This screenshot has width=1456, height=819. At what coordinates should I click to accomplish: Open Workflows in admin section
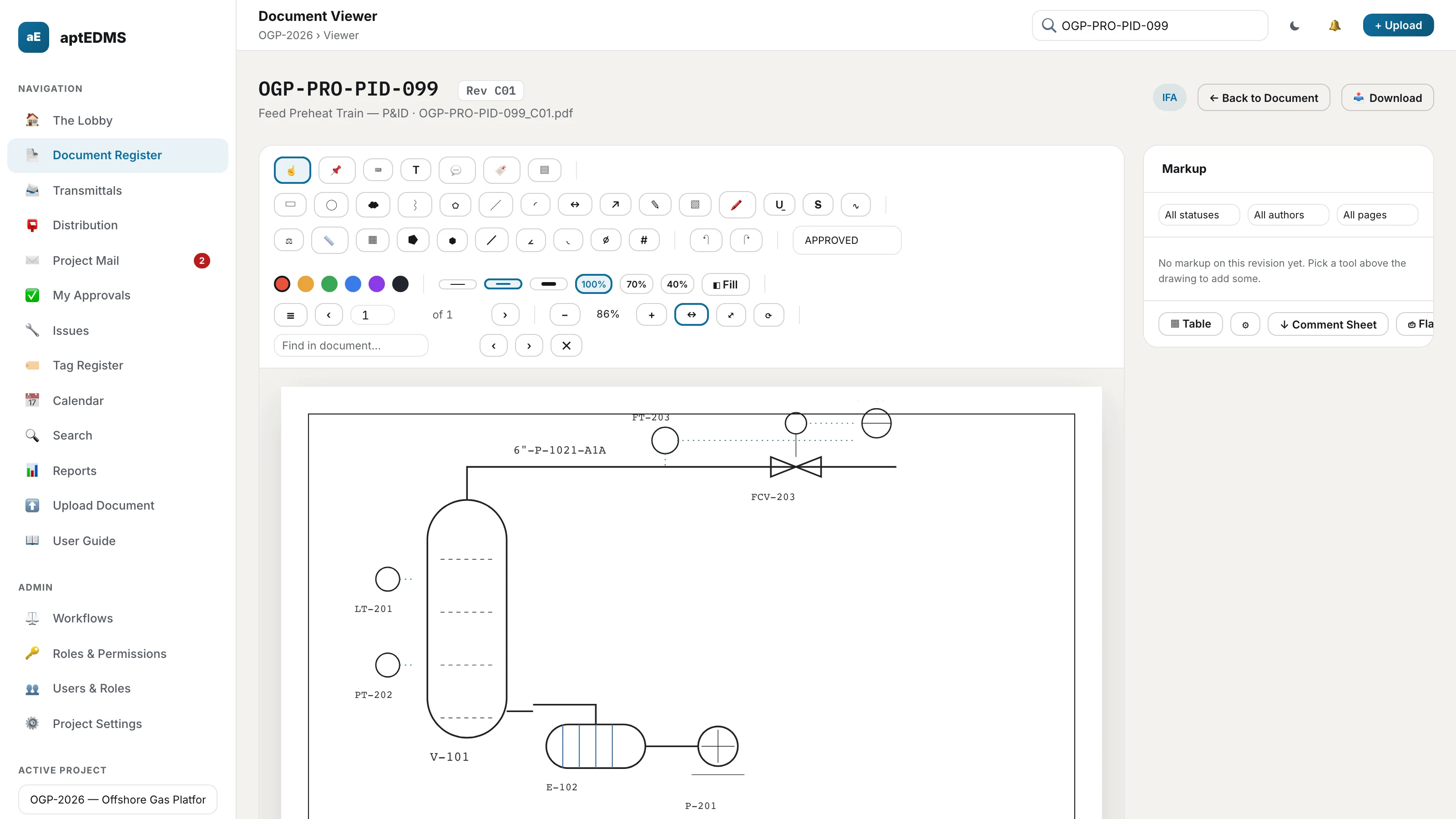pyautogui.click(x=117, y=618)
